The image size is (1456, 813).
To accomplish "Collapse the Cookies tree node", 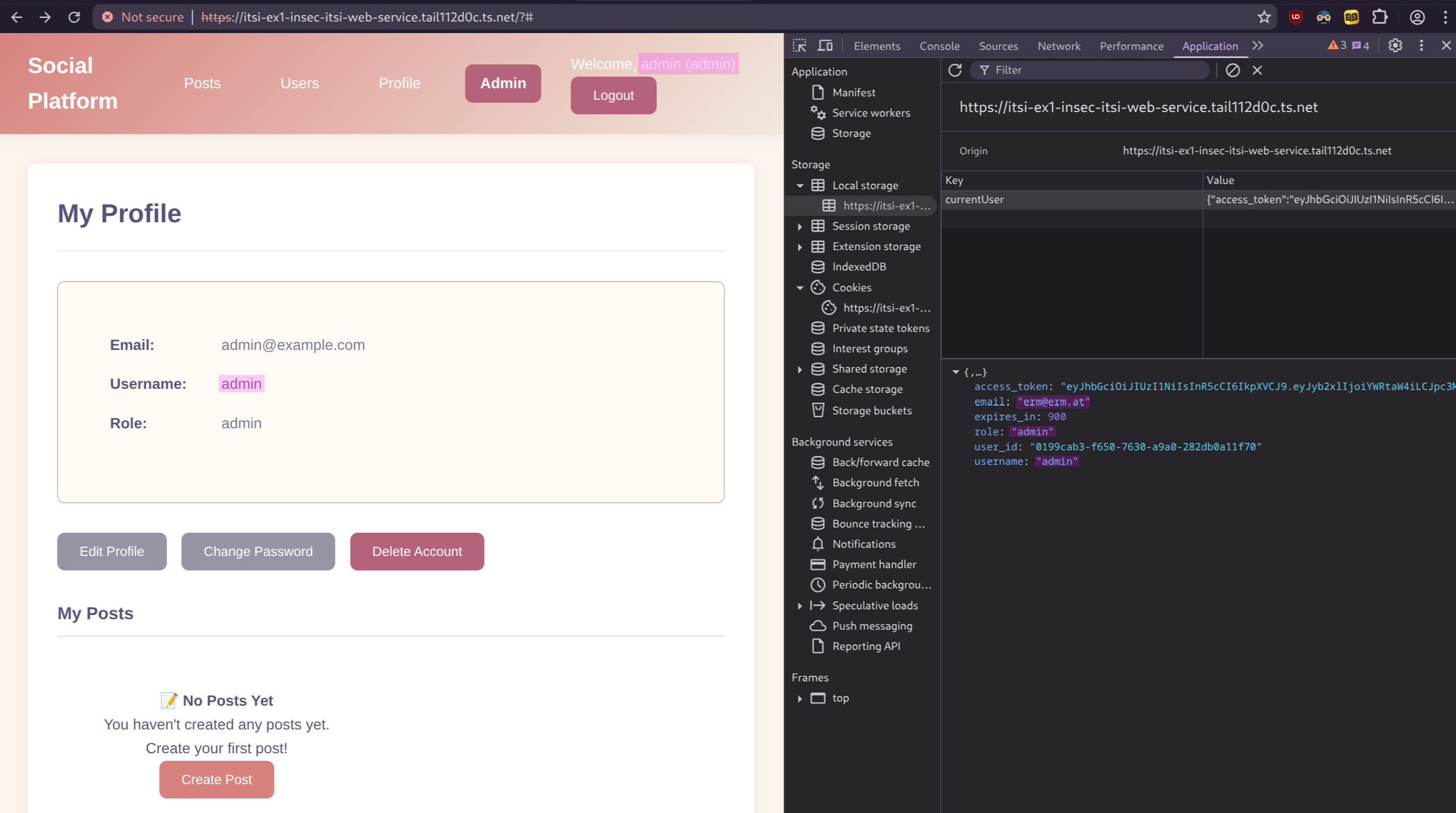I will point(800,288).
